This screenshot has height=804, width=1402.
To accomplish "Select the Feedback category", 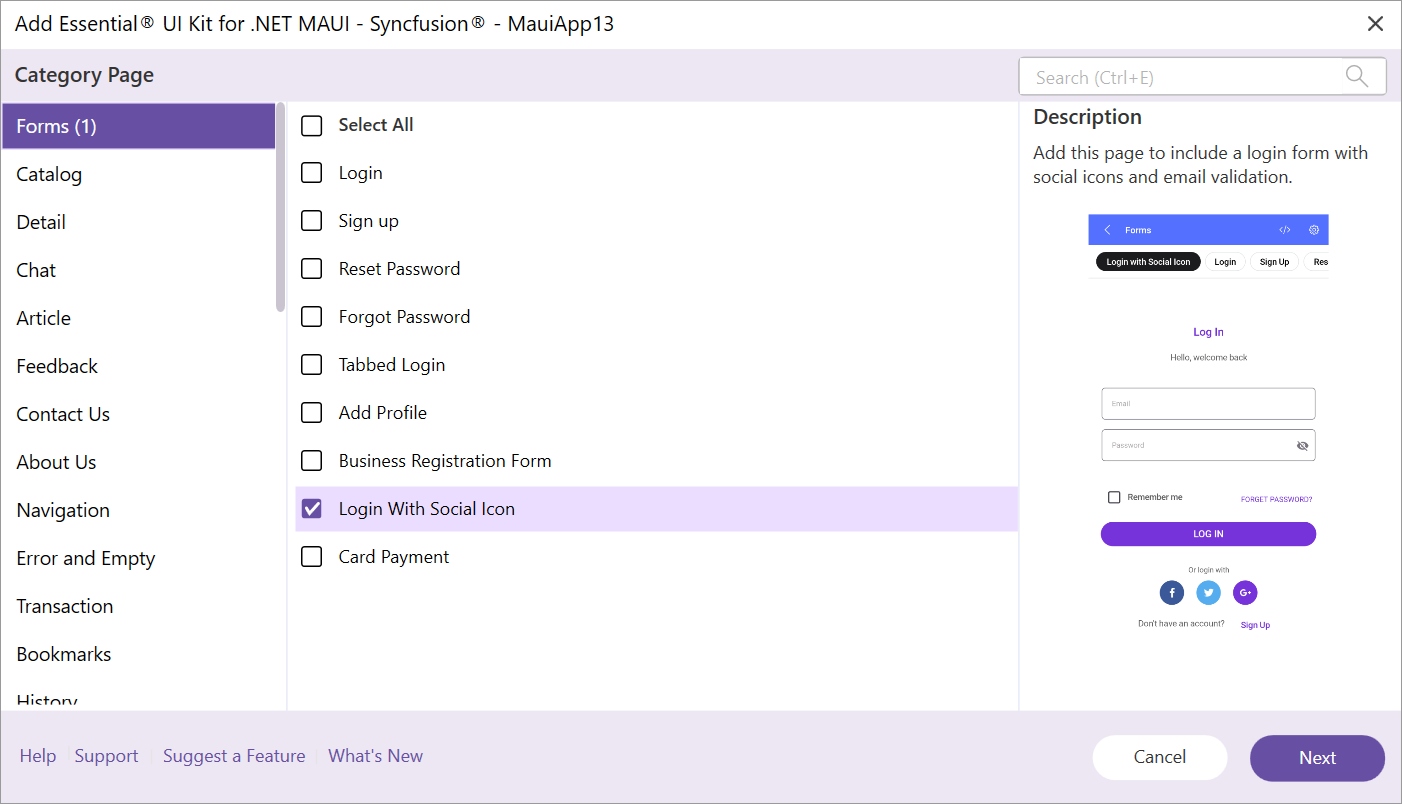I will click(138, 366).
